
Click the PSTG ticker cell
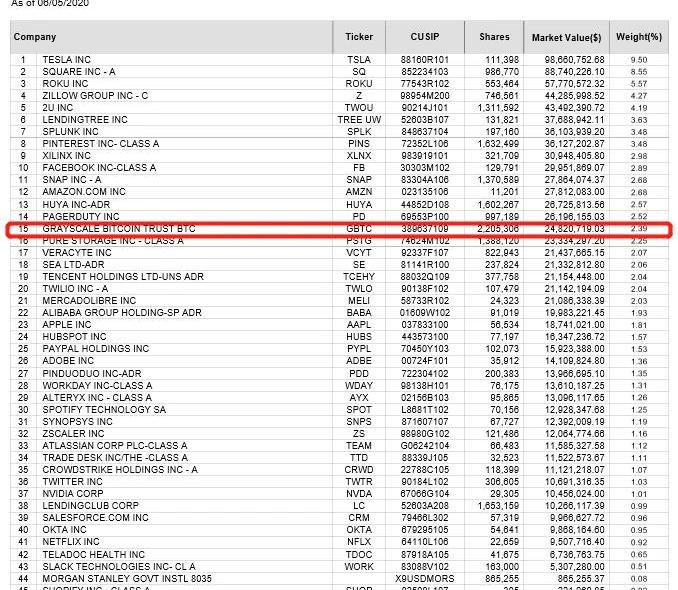[359, 240]
